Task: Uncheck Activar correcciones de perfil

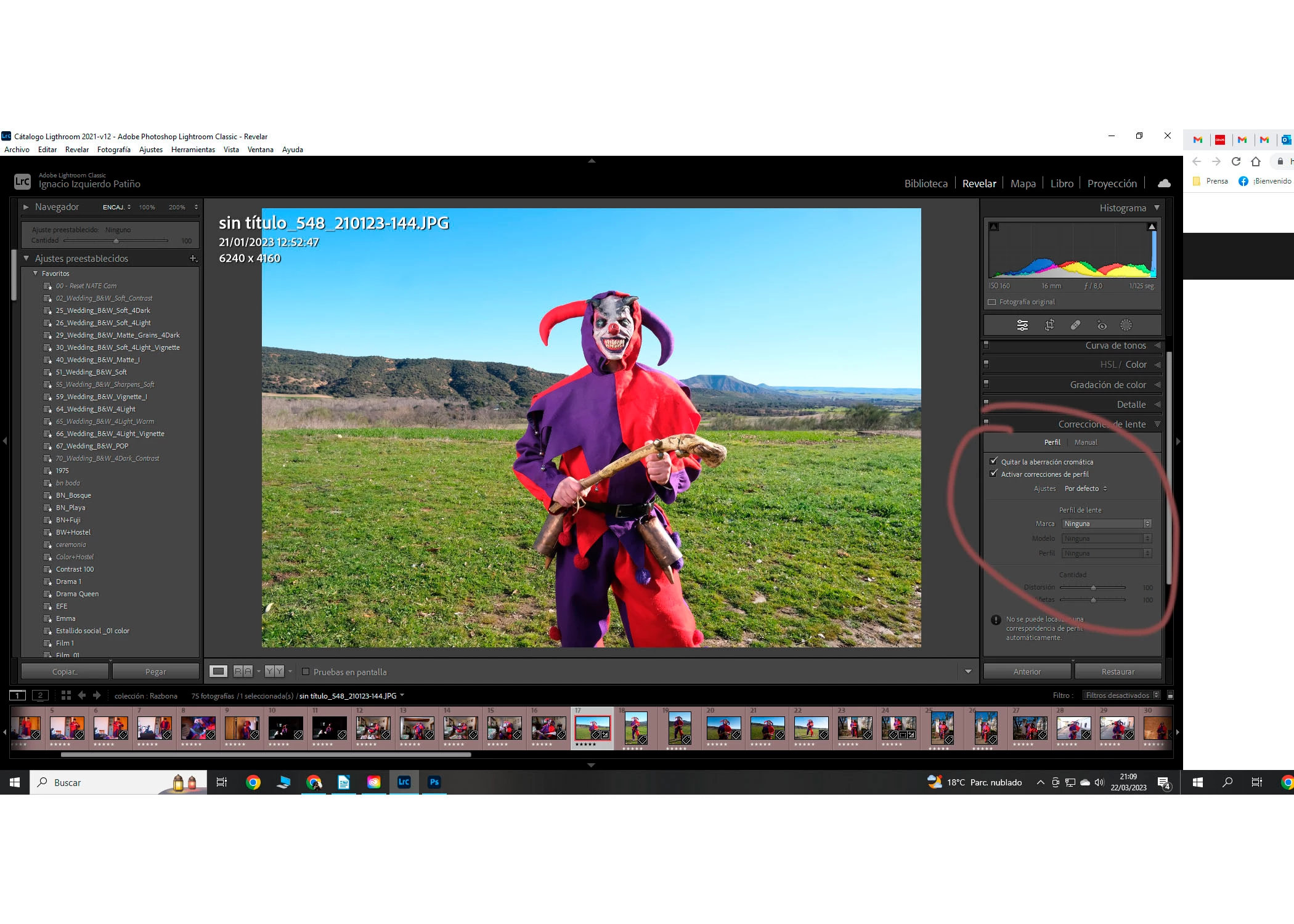Action: pos(993,474)
